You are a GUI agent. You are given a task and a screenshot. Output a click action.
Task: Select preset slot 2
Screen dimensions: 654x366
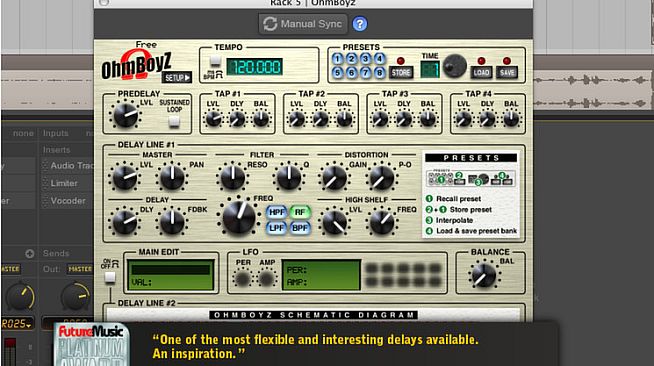[352, 59]
